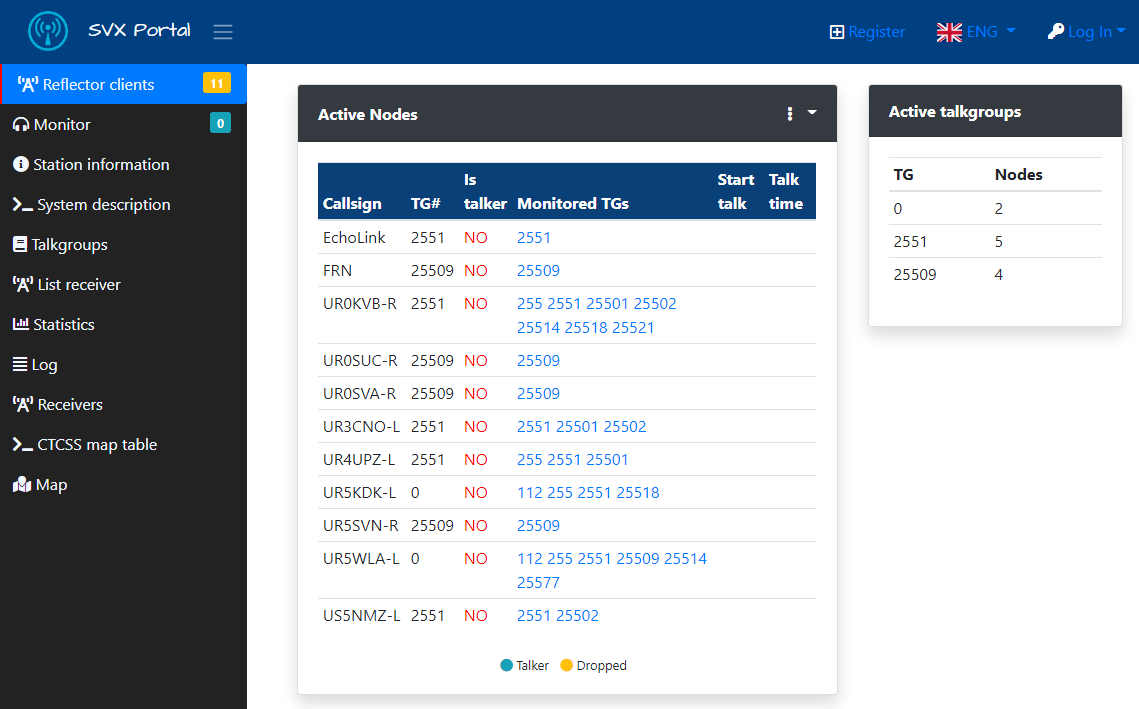The width and height of the screenshot is (1139, 709).
Task: Click the Reflector clients count badge
Action: pyautogui.click(x=217, y=83)
